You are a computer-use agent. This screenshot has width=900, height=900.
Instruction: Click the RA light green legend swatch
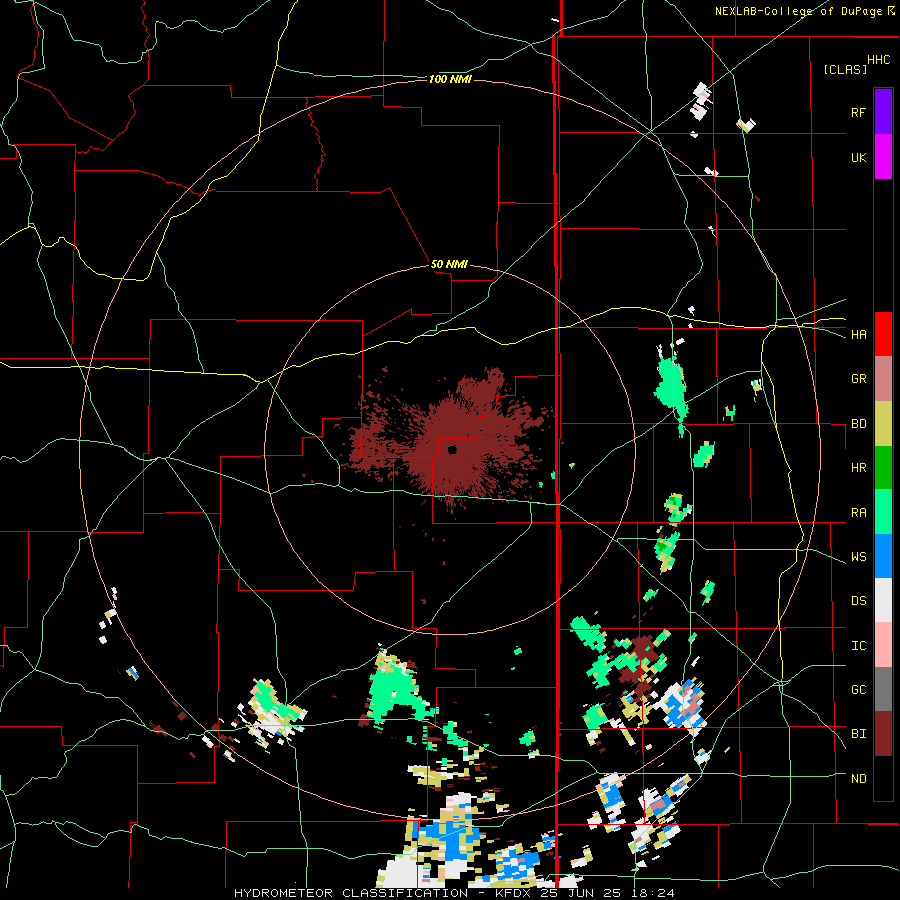(883, 512)
